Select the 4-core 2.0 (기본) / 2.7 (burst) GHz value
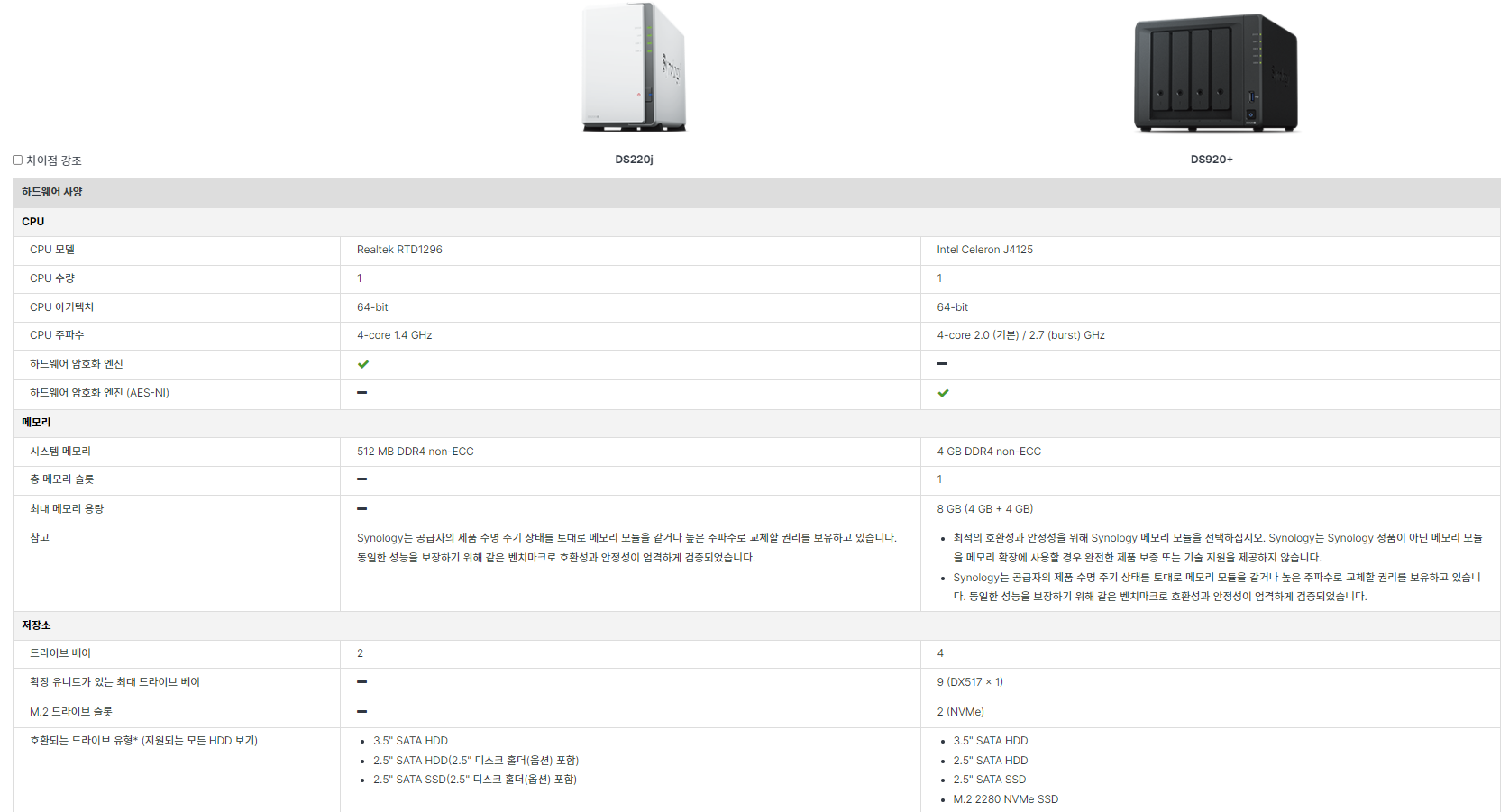This screenshot has height=812, width=1509. click(1020, 335)
